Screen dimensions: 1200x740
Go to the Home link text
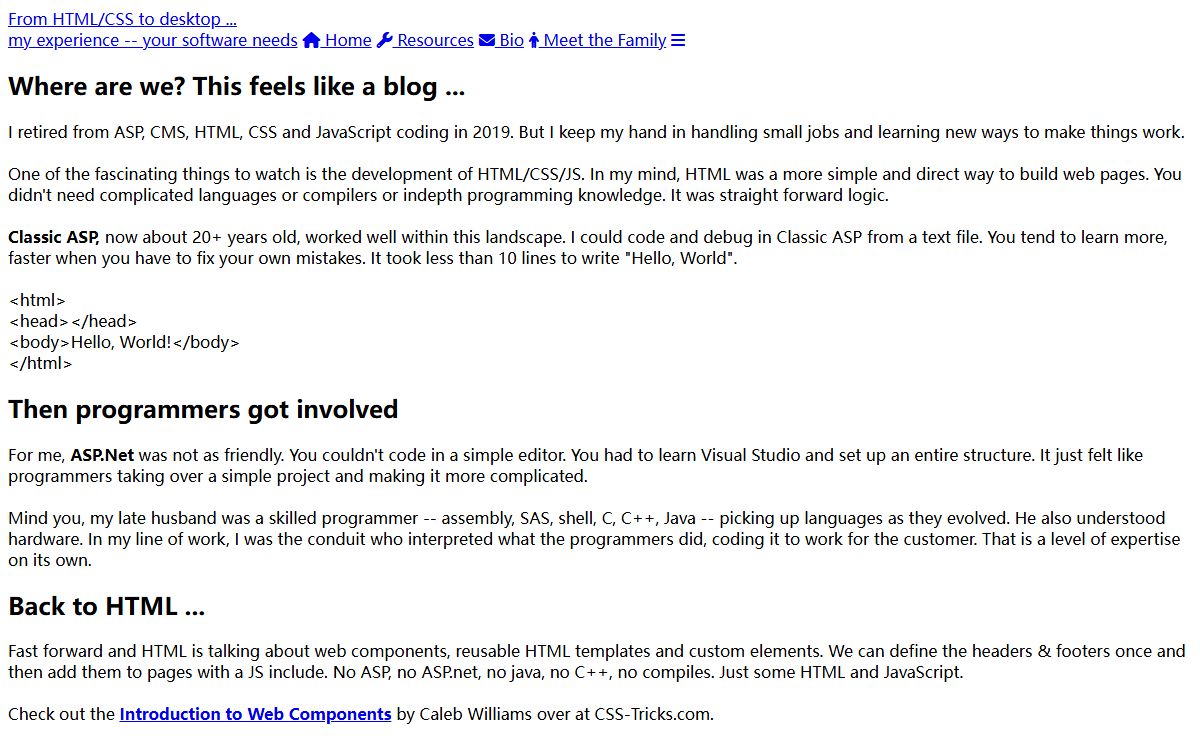(x=348, y=40)
